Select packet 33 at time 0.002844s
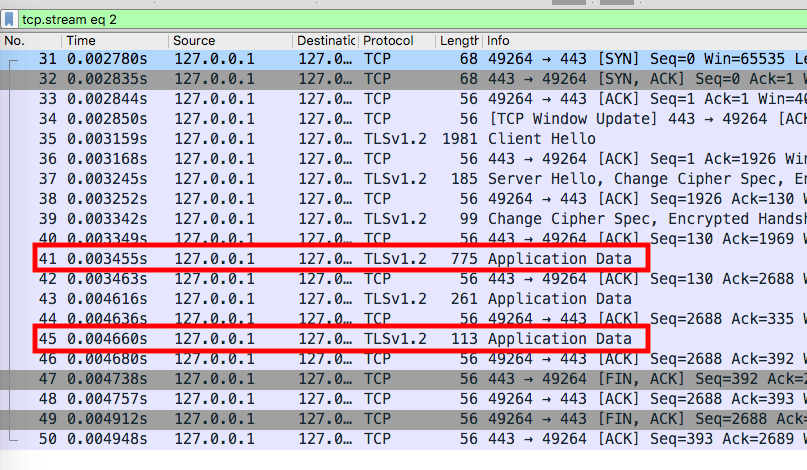This screenshot has height=470, width=807. [404, 99]
